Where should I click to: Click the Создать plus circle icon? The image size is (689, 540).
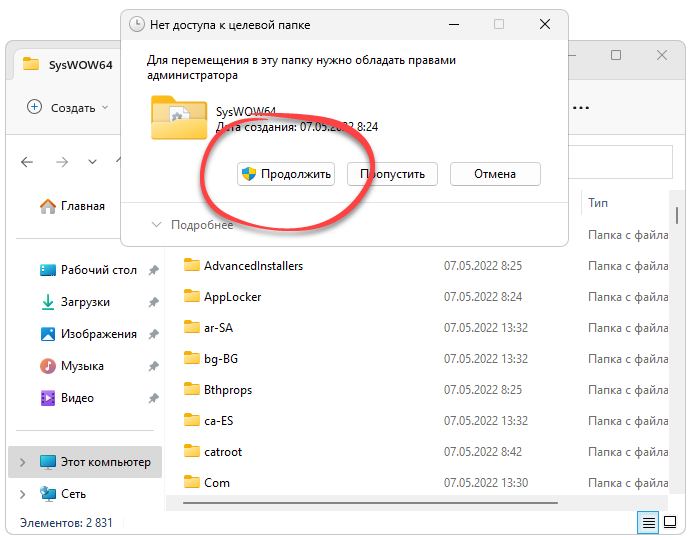[x=34, y=107]
